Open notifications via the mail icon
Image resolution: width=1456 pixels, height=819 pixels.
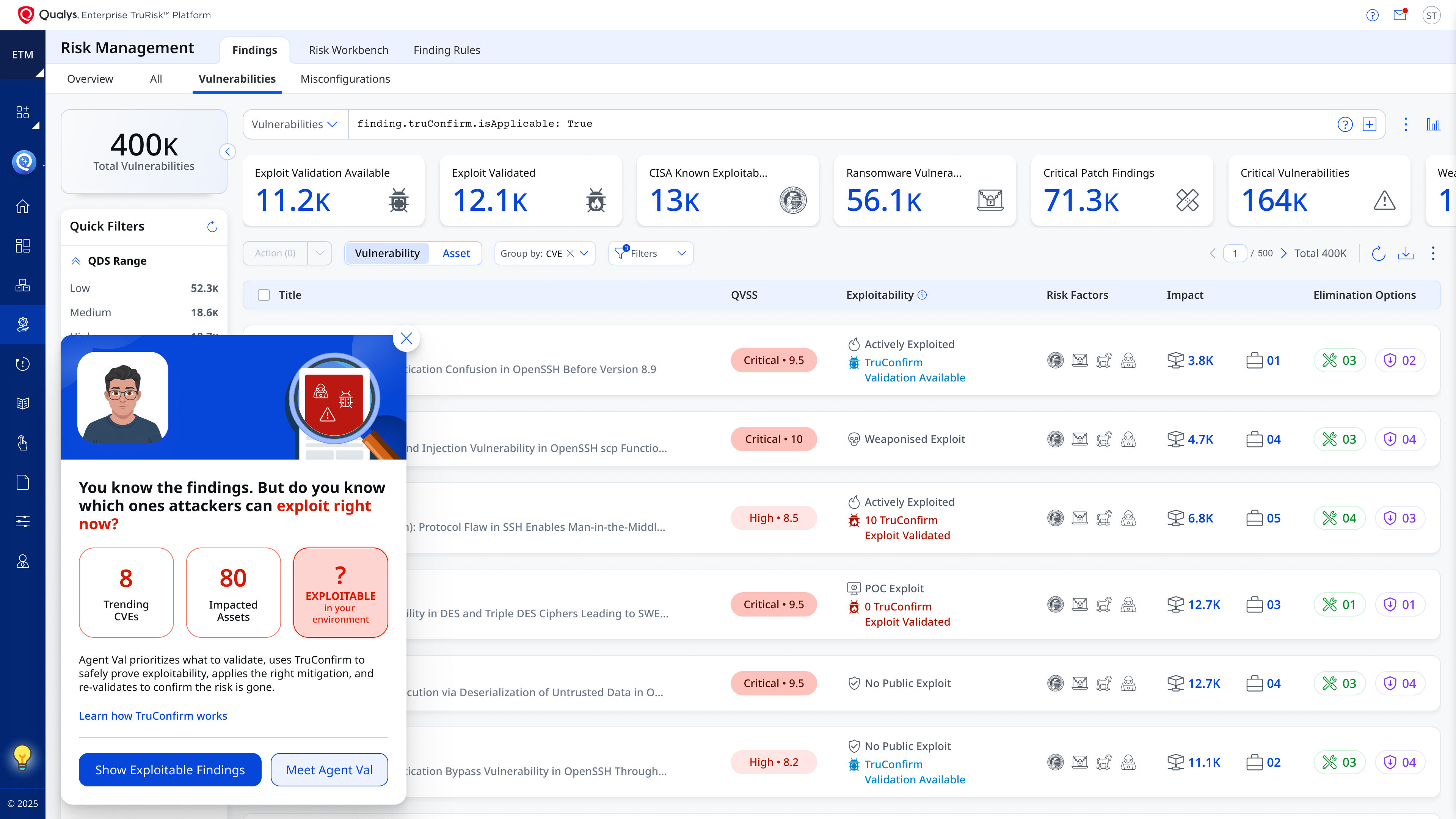tap(1400, 15)
